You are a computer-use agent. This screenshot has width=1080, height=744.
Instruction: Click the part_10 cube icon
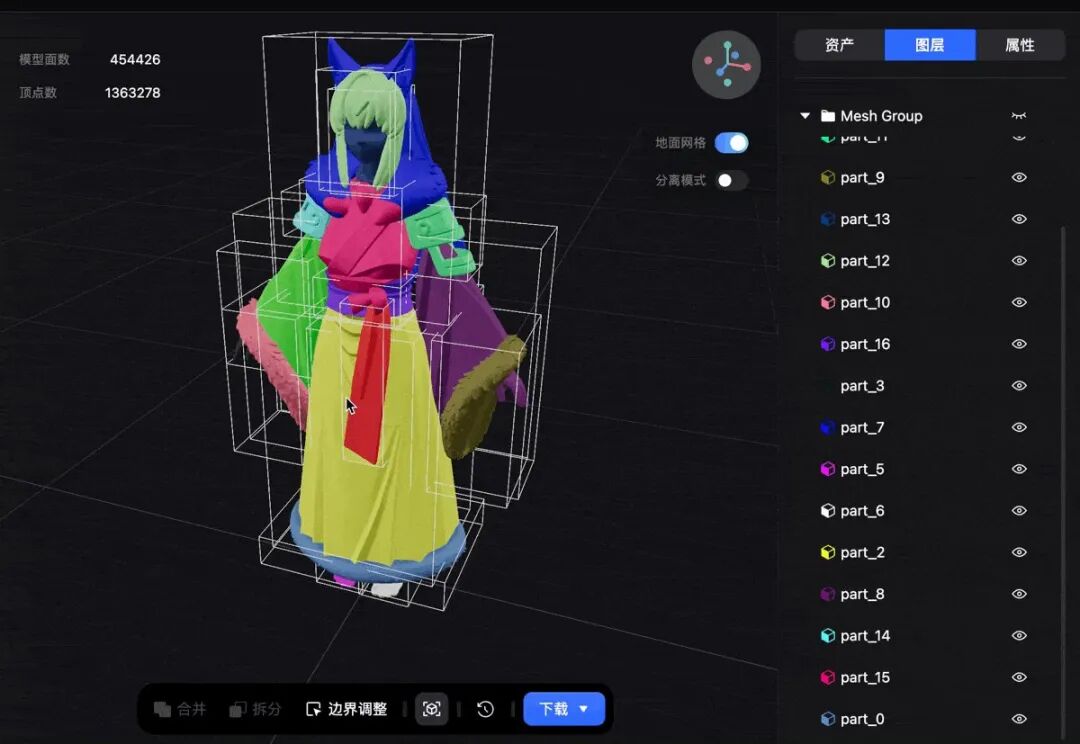tap(828, 302)
